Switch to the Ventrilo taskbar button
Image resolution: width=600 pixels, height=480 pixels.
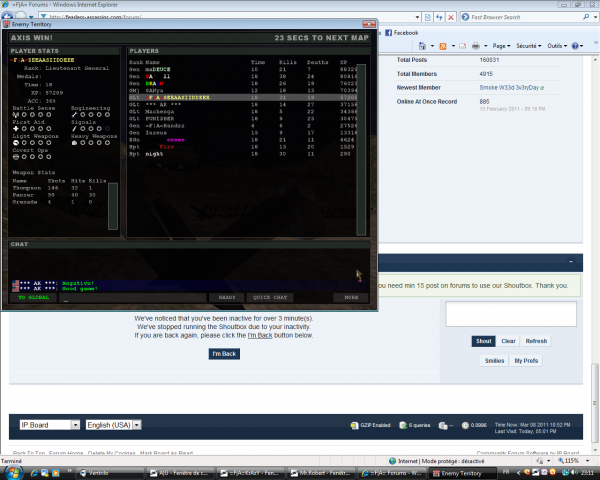111,473
